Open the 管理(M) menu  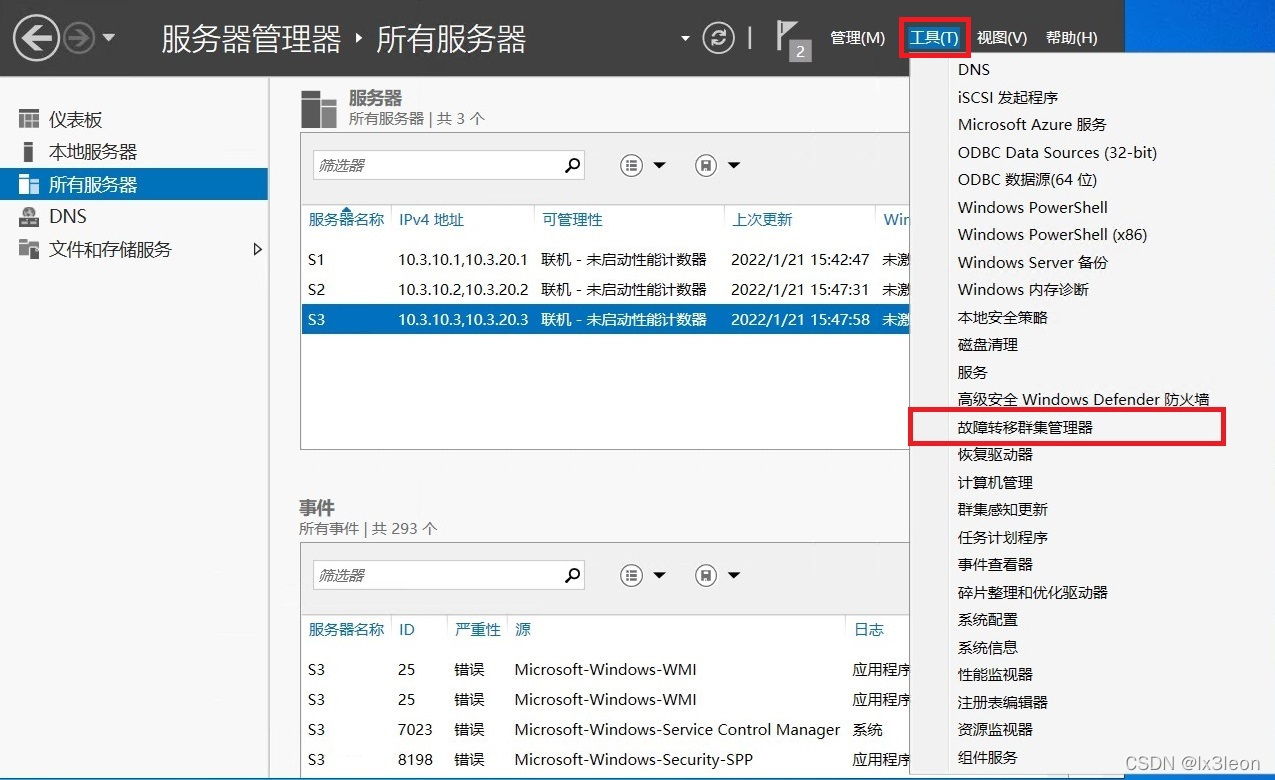point(857,38)
